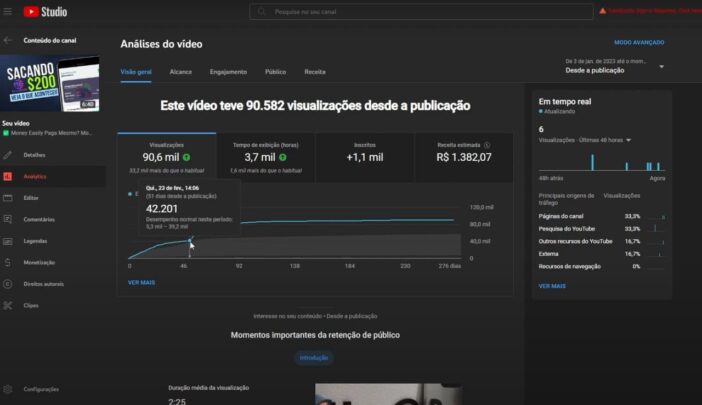Open the Comentários icon in the sidebar
Viewport: 702px width, 405px height.
click(8, 219)
